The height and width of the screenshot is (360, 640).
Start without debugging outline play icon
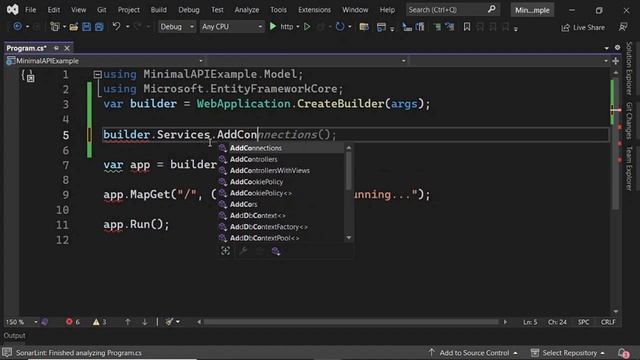click(x=307, y=27)
